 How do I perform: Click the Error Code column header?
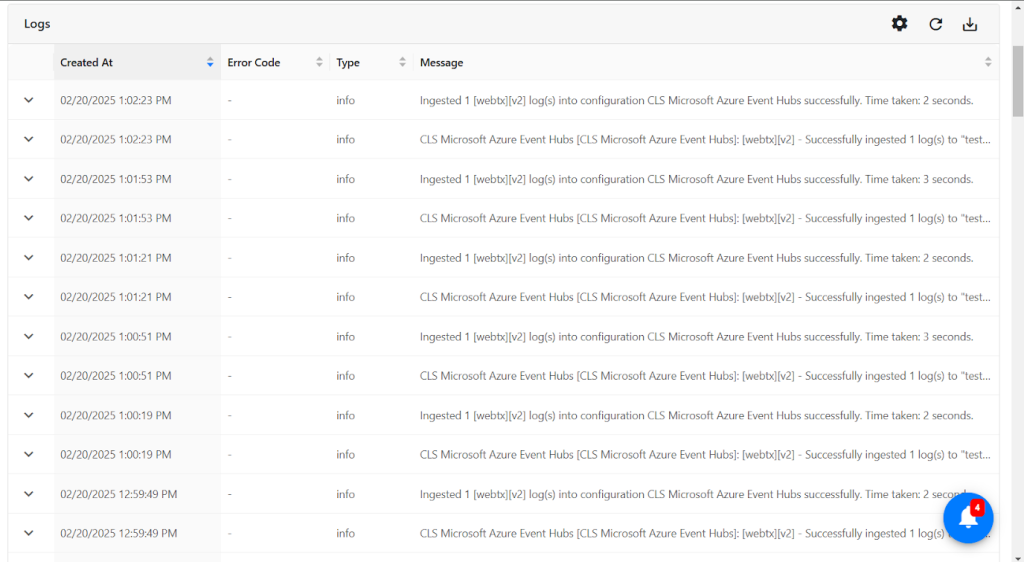(x=275, y=63)
